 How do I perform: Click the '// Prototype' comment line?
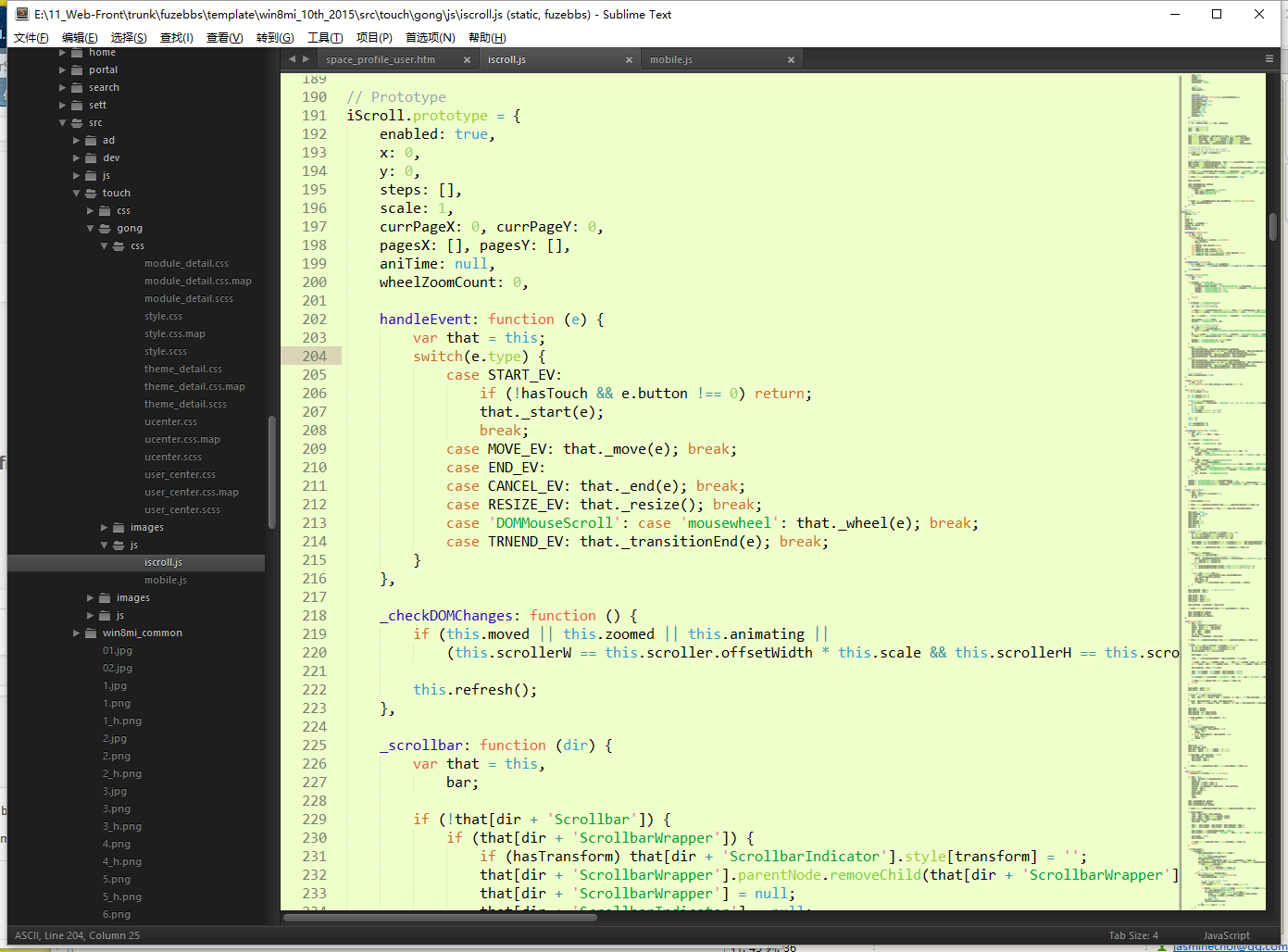396,96
